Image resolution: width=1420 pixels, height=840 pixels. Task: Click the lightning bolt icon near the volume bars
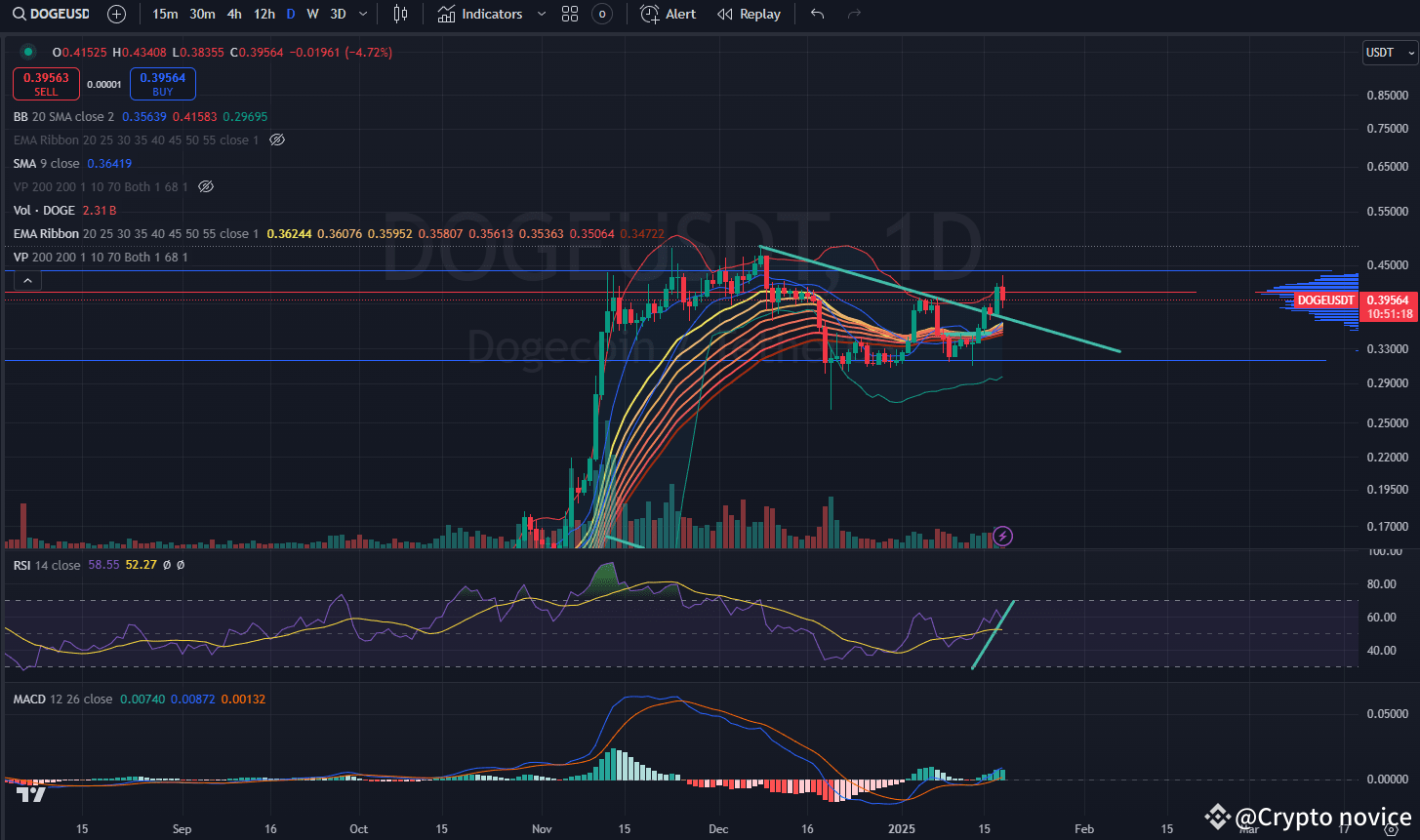pos(1001,536)
